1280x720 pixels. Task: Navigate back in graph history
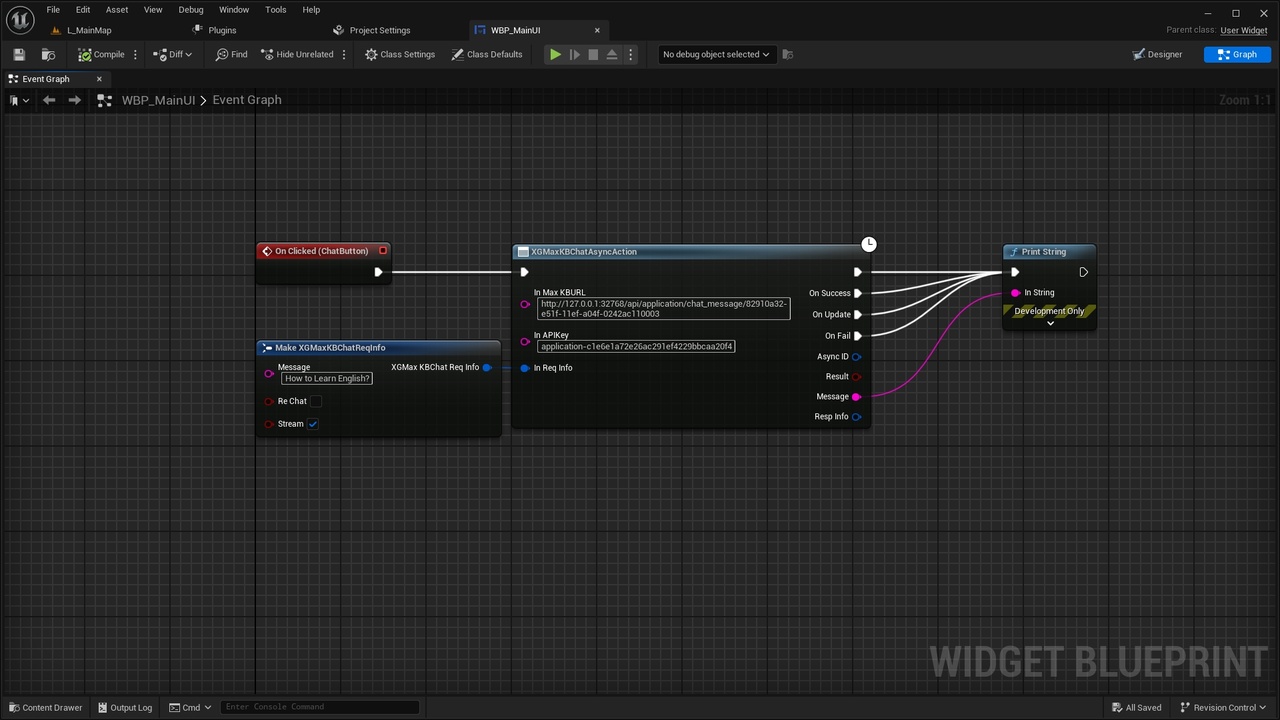click(49, 100)
